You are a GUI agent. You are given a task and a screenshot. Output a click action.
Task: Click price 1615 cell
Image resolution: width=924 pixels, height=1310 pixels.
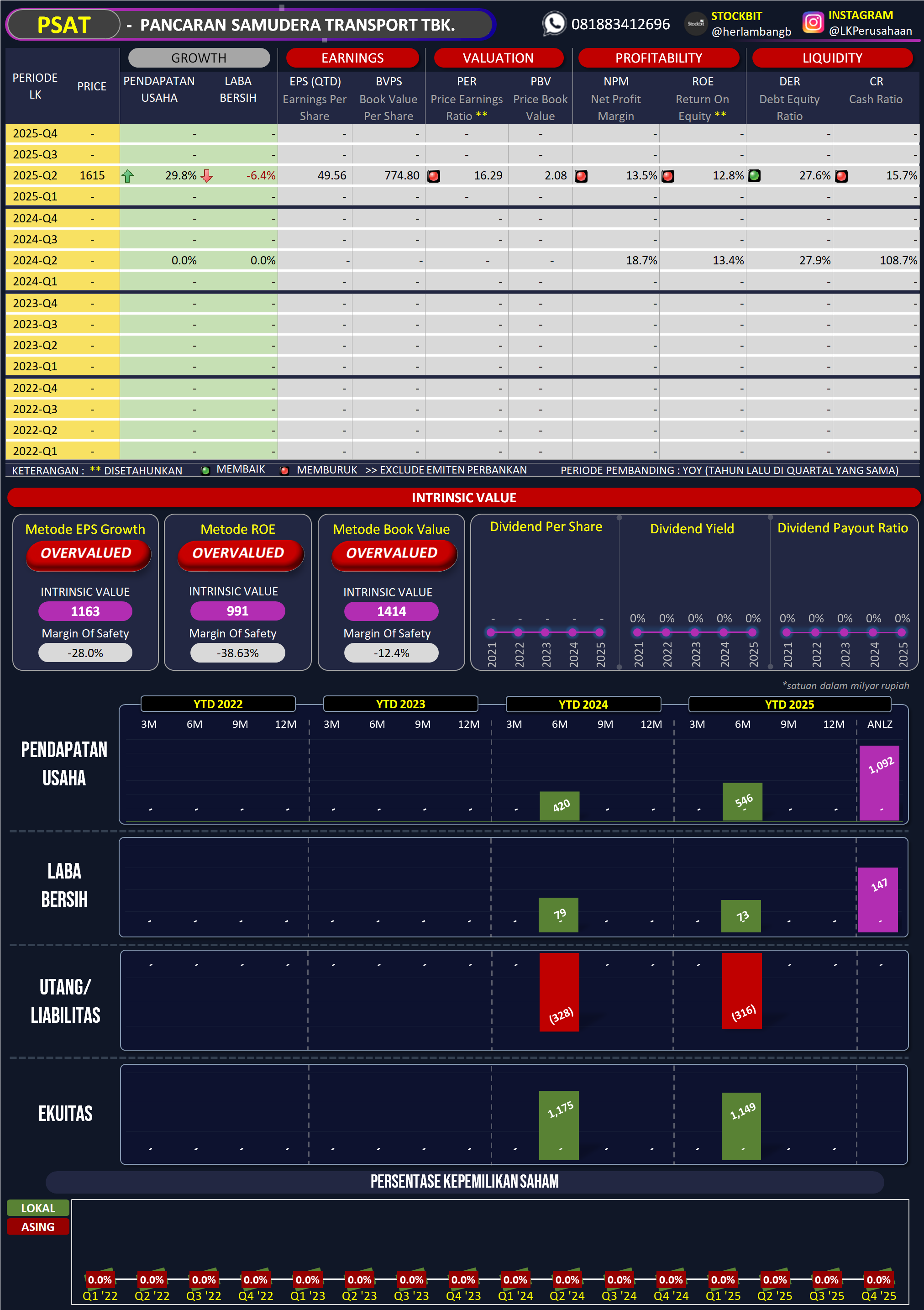click(x=92, y=176)
